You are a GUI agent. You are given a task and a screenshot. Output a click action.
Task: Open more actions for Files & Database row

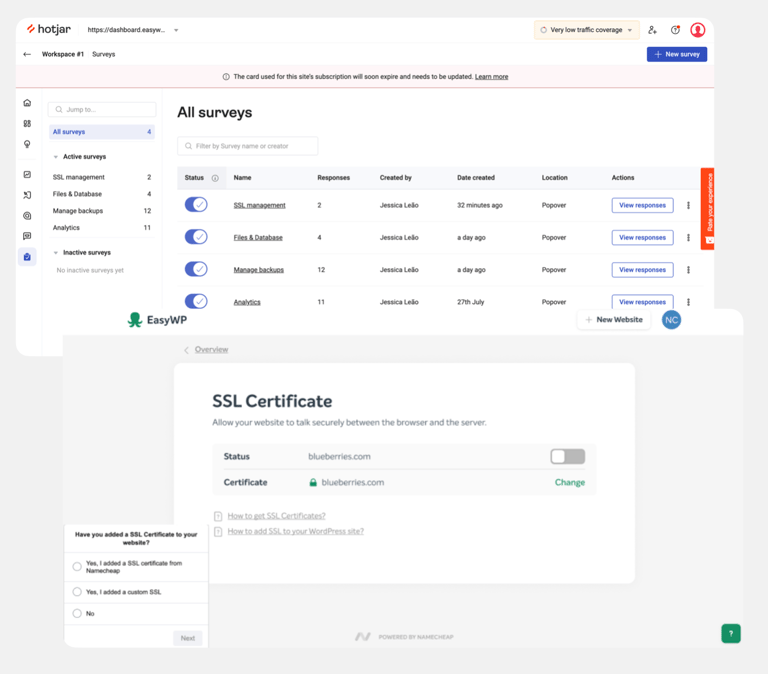tap(688, 238)
